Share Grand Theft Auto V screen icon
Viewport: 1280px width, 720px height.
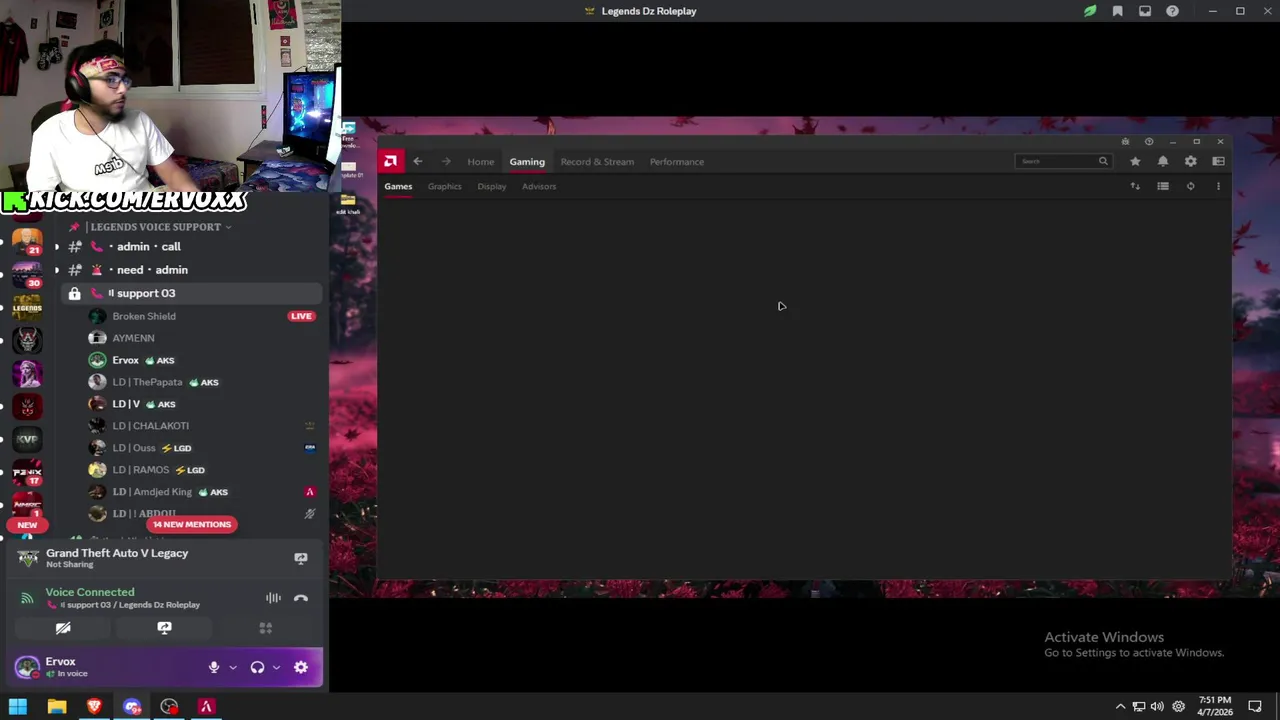(x=301, y=558)
